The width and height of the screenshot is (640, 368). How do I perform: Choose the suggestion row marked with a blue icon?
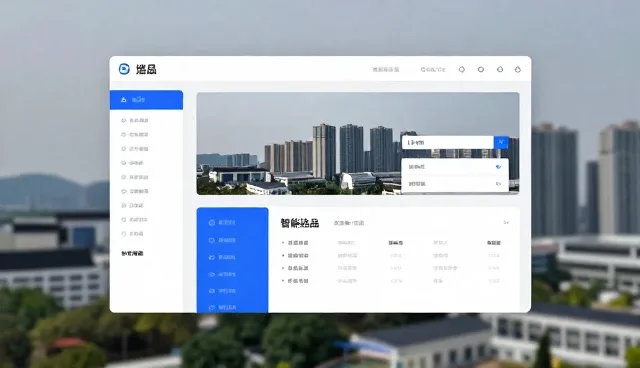(455, 167)
